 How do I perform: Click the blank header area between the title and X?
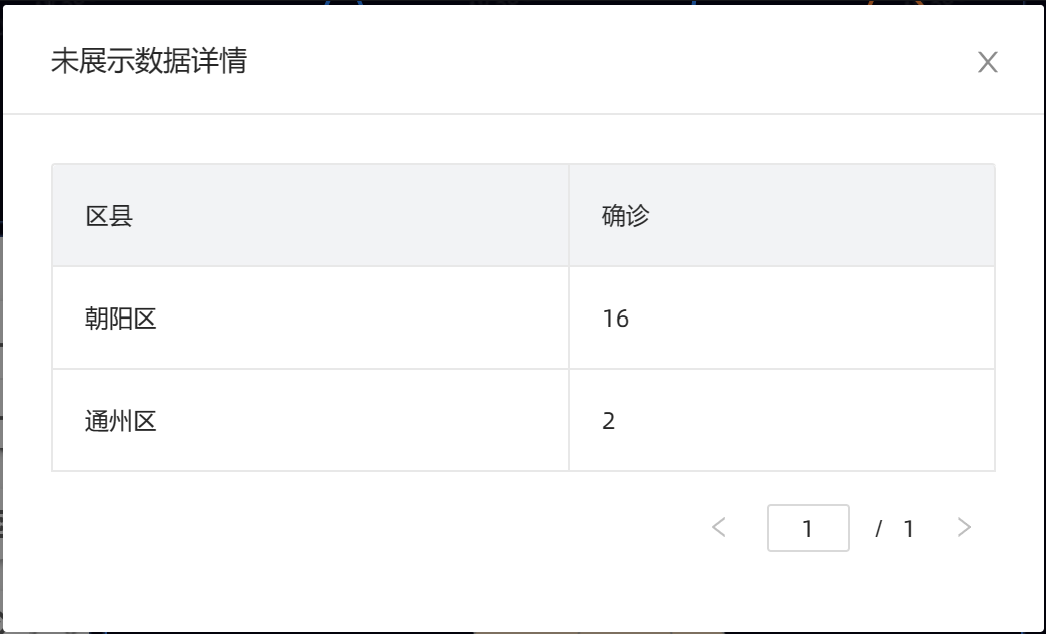pyautogui.click(x=610, y=61)
